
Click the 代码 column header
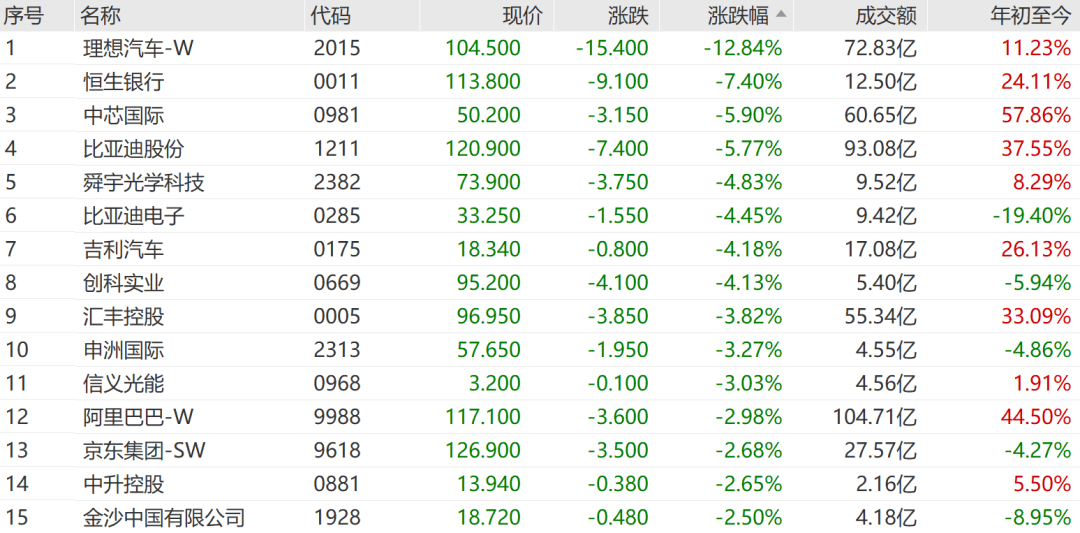tap(331, 16)
